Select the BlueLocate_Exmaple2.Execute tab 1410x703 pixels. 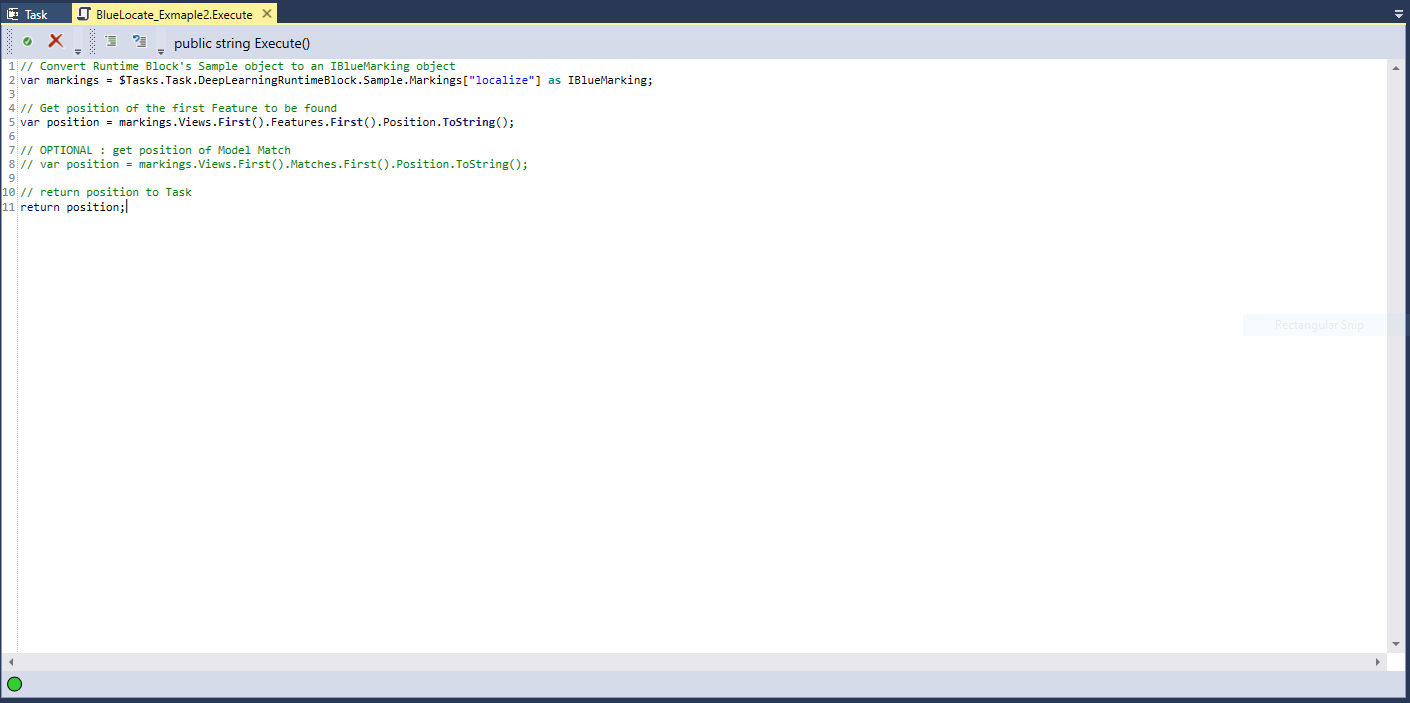click(x=174, y=15)
